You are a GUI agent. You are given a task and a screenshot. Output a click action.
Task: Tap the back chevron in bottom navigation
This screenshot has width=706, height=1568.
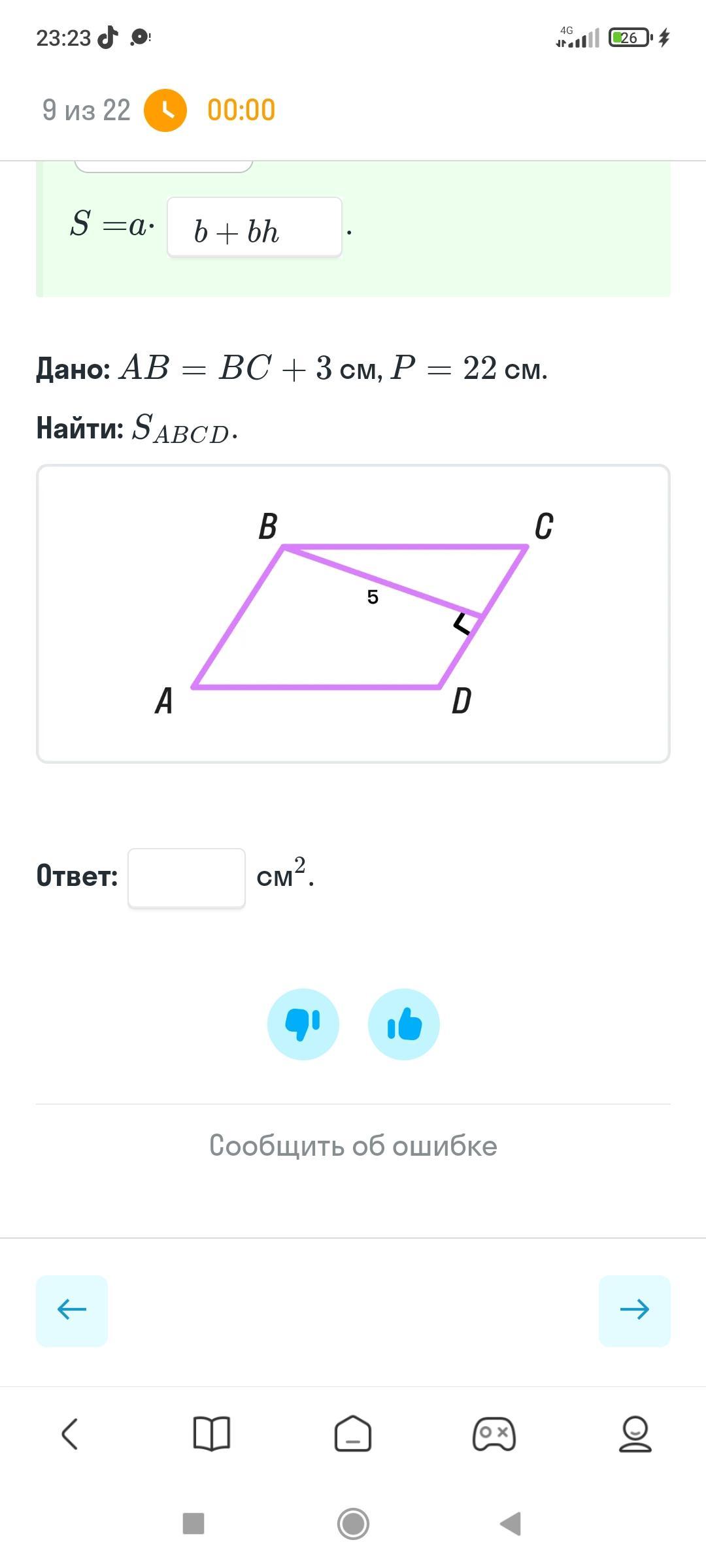pos(71,1434)
